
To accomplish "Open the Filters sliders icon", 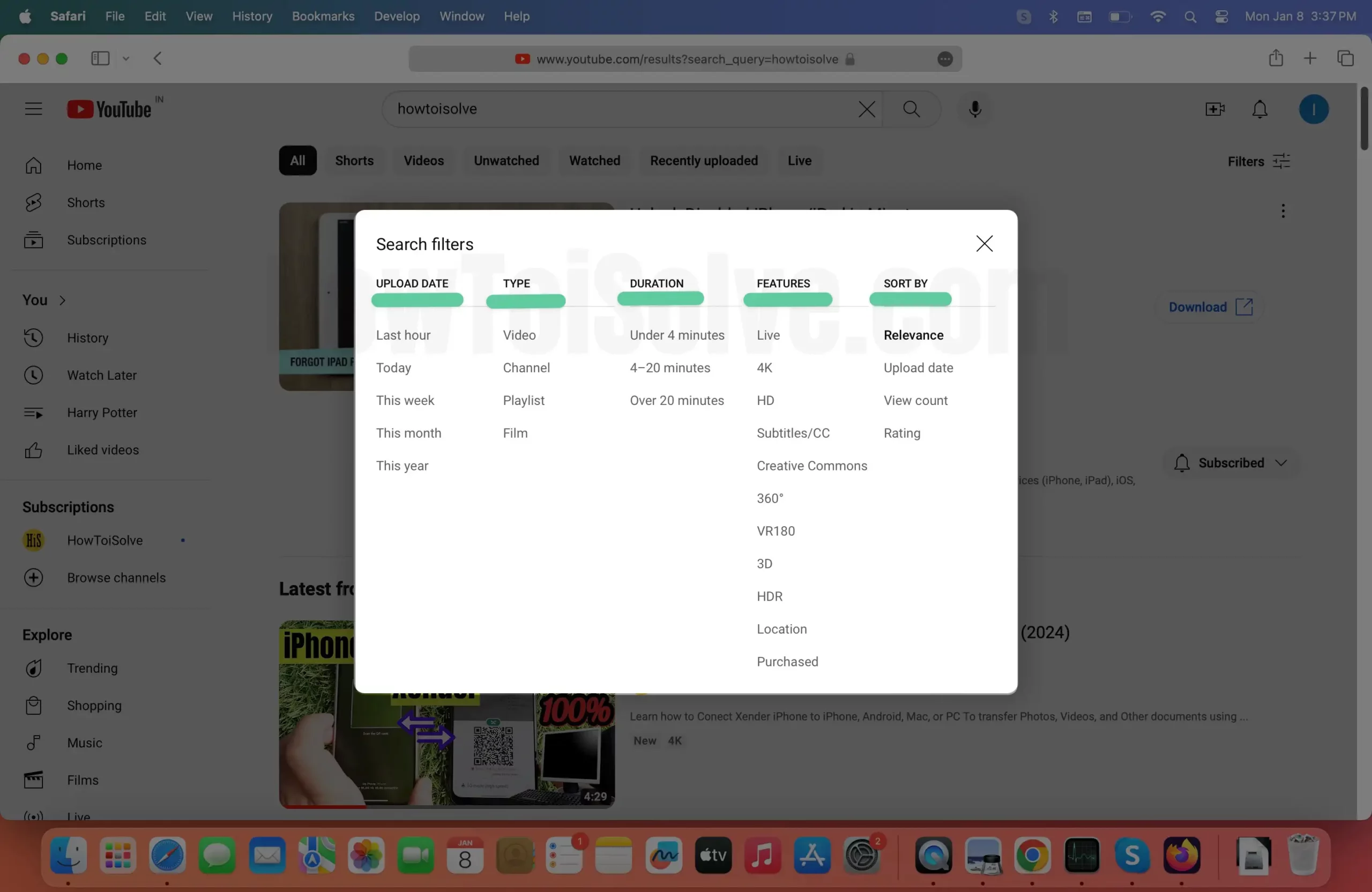I will click(1281, 161).
